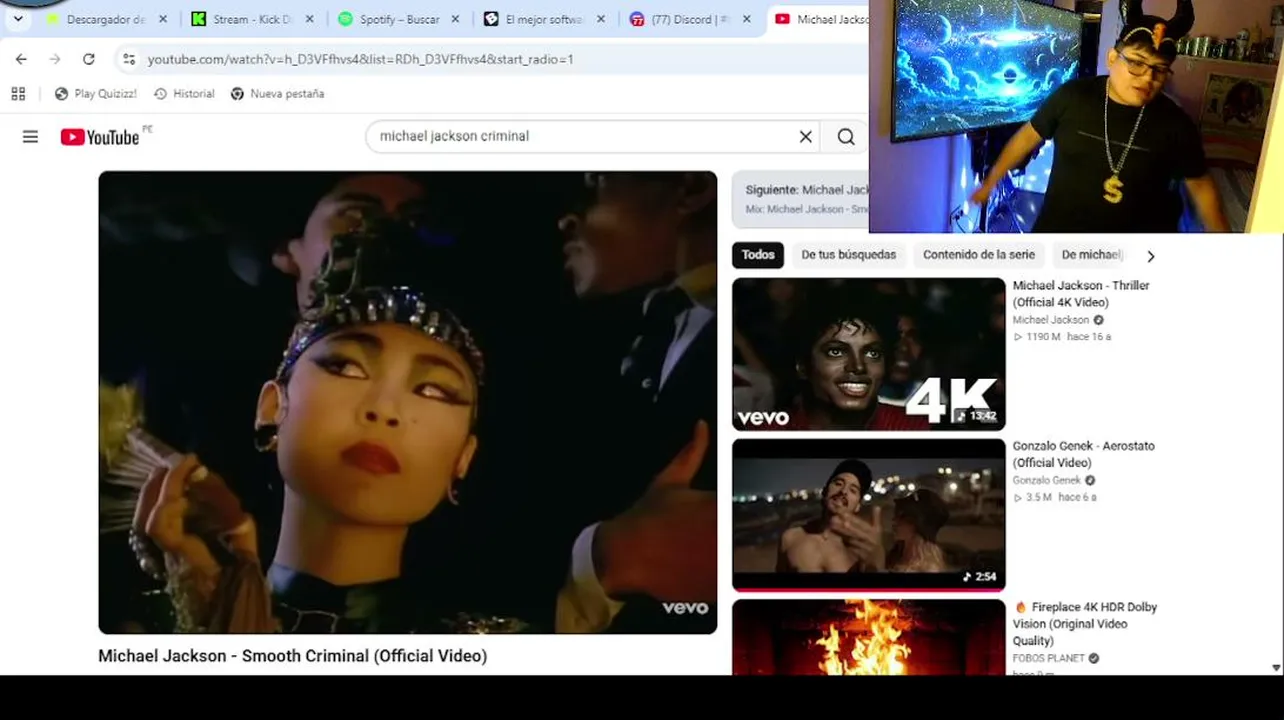Clear the search text with the X

[x=806, y=136]
